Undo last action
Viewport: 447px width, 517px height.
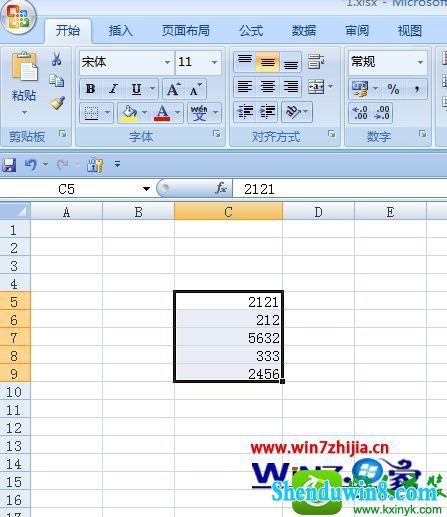tap(31, 165)
